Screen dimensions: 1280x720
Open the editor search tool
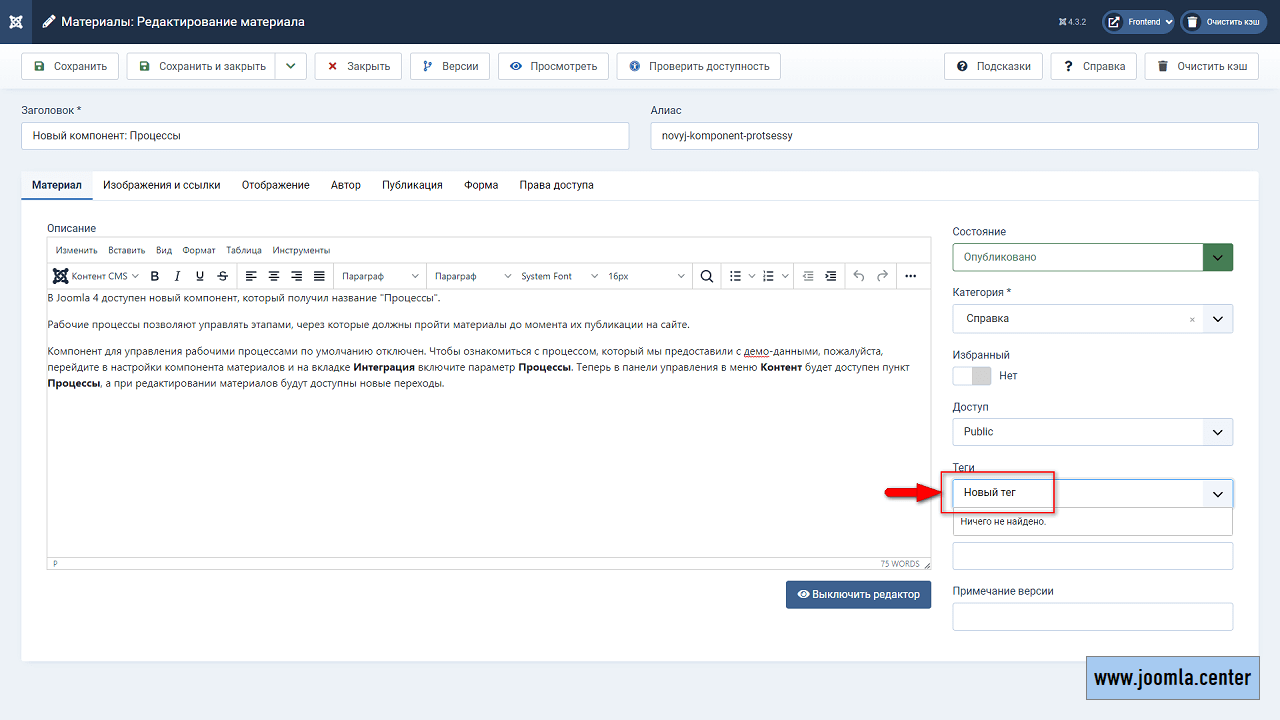pyautogui.click(x=707, y=275)
